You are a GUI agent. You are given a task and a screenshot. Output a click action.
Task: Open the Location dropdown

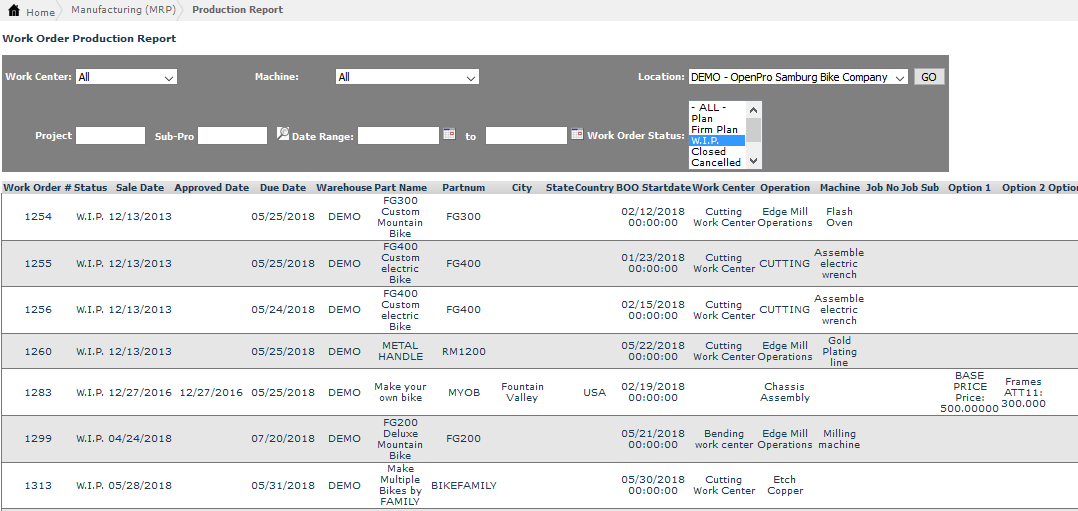[798, 77]
